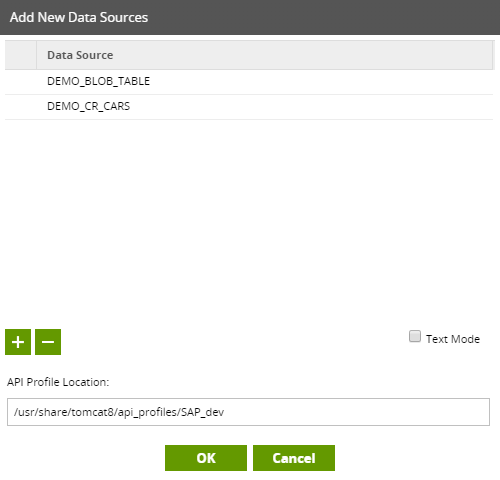This screenshot has width=500, height=480.
Task: Place cursor before /usr in path field
Action: pyautogui.click(x=13, y=412)
